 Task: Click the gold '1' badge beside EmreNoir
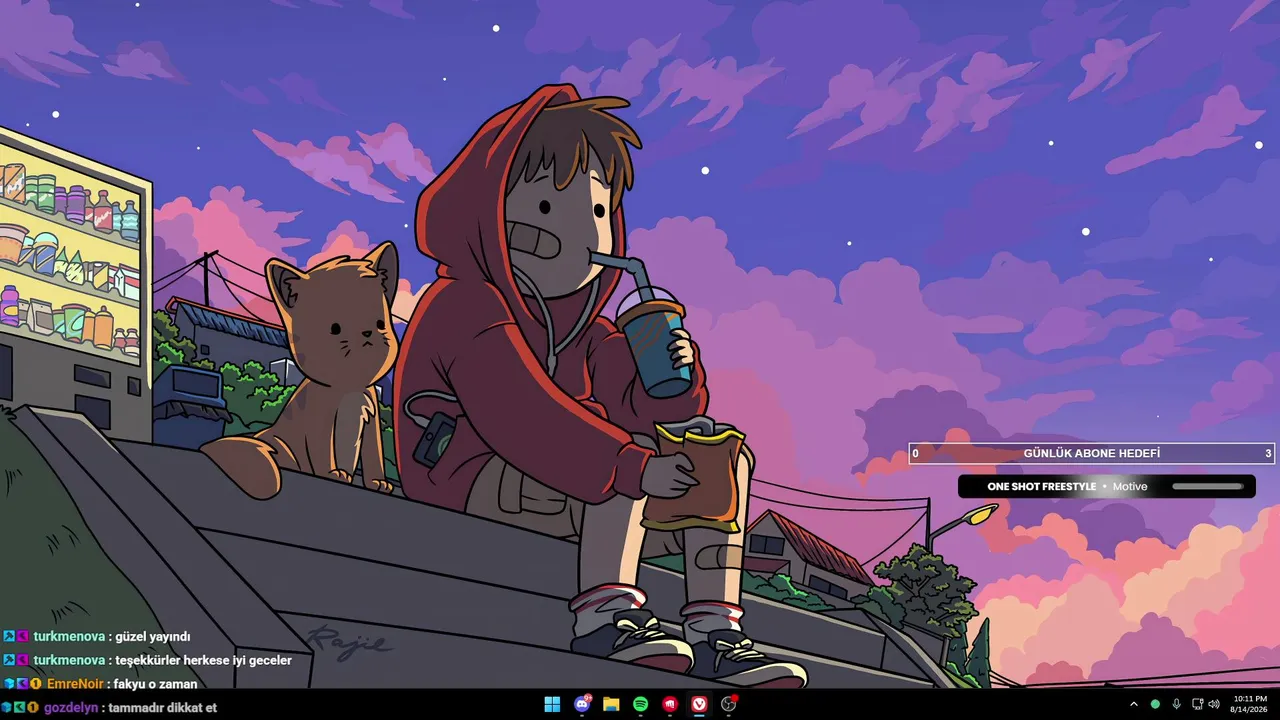click(35, 684)
